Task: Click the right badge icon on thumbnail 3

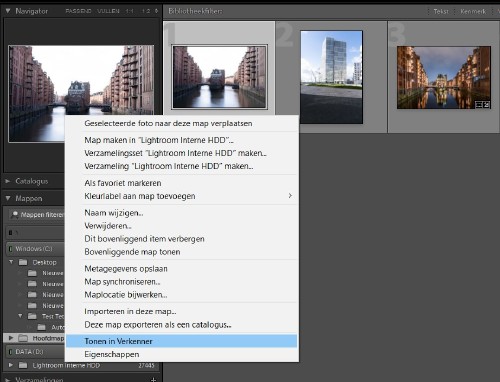Action: click(486, 105)
